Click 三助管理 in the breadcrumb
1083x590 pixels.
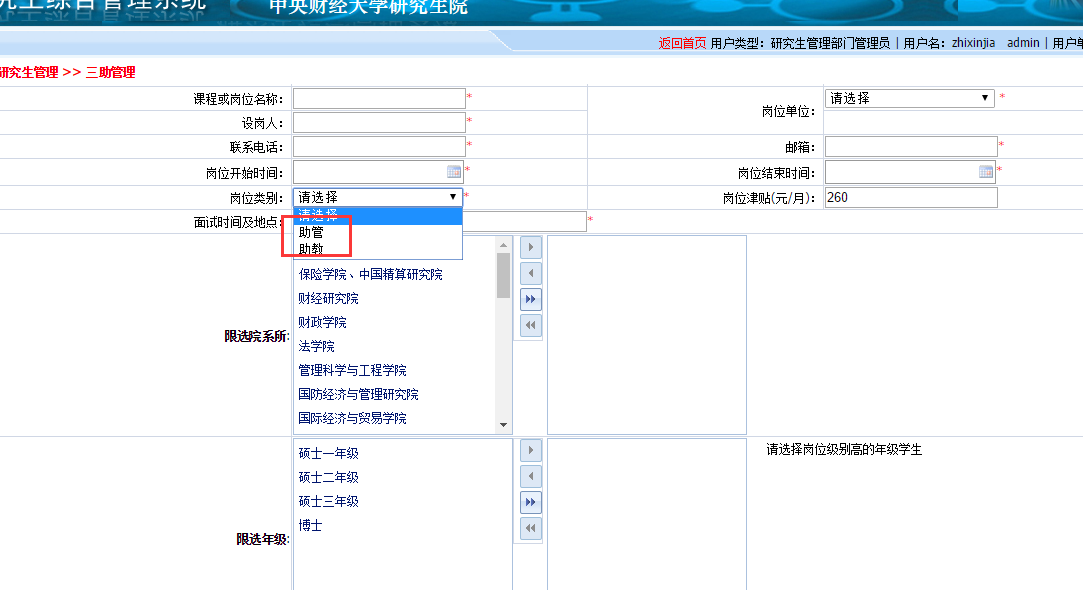110,72
